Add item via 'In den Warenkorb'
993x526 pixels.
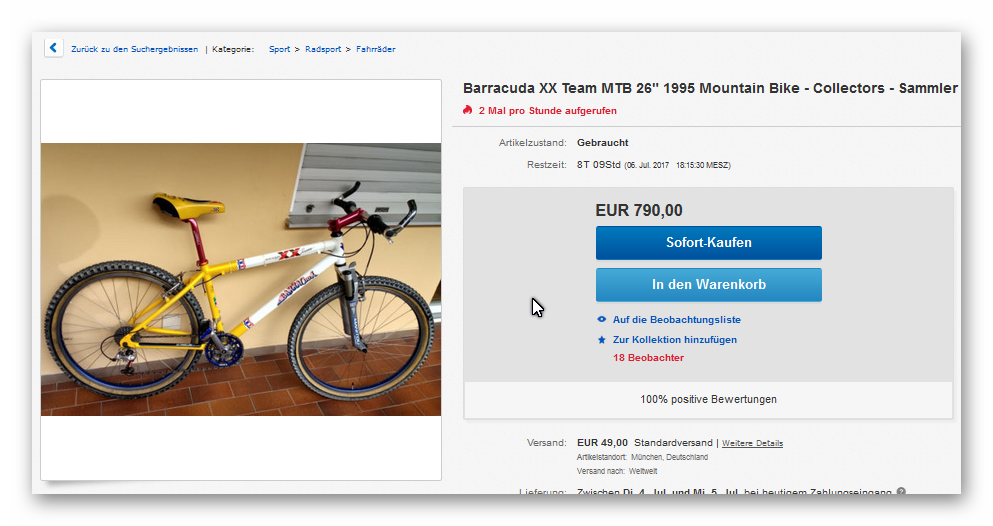point(708,285)
